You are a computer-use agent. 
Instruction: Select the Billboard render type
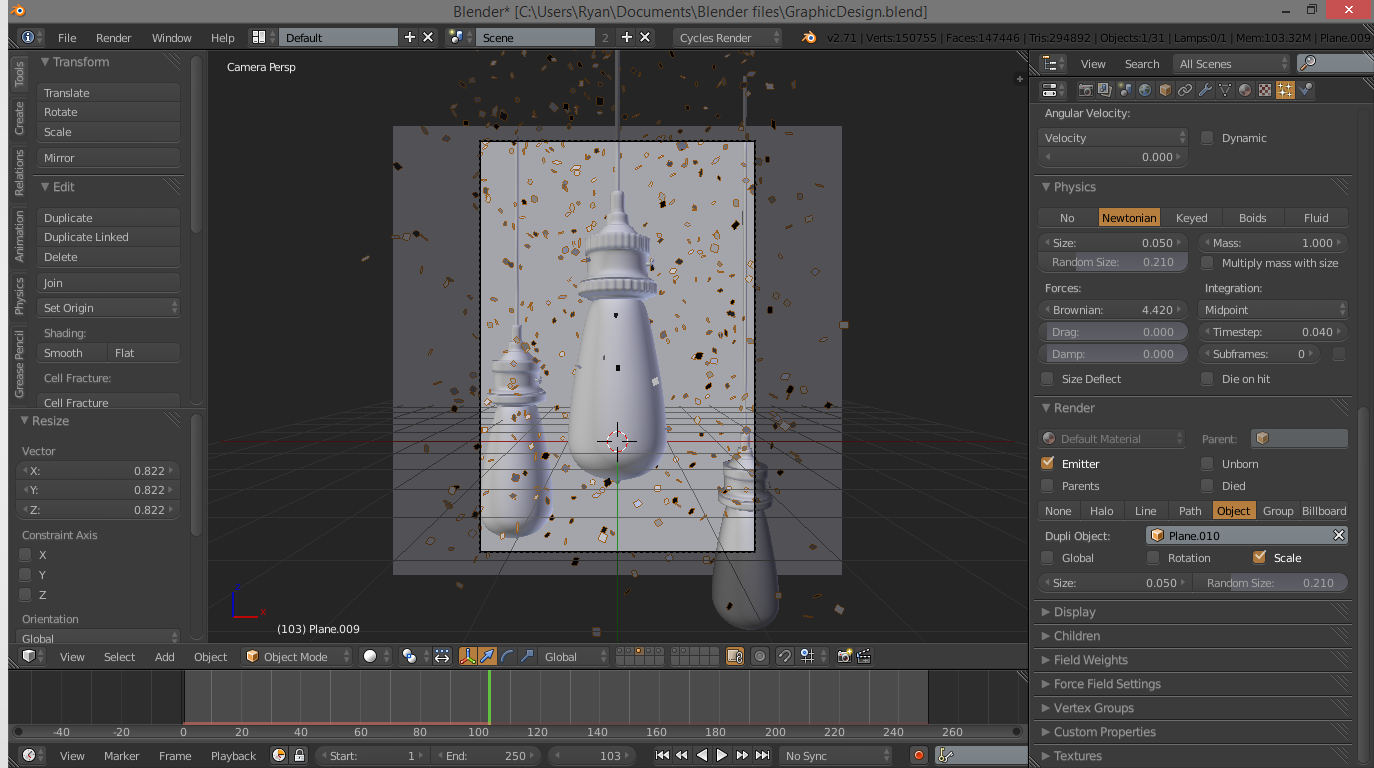[1324, 510]
